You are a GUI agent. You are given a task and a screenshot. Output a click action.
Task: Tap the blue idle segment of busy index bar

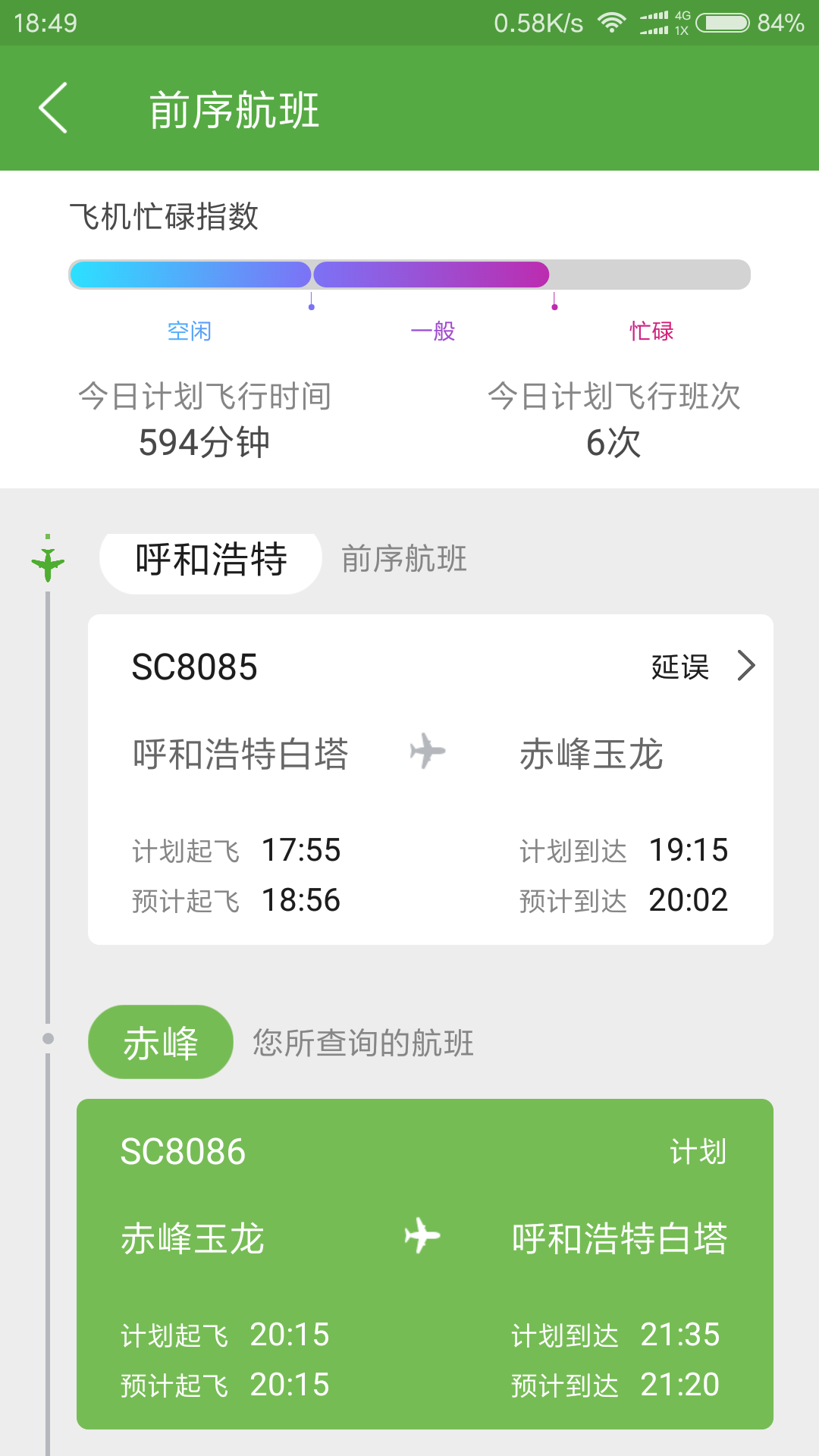tap(190, 275)
